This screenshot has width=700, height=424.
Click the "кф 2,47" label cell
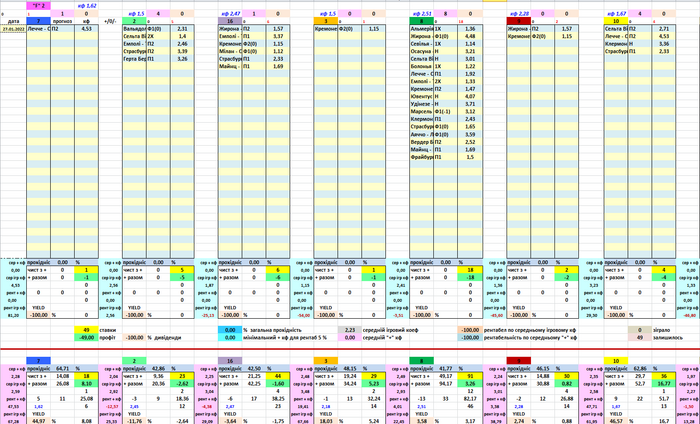[x=230, y=13]
